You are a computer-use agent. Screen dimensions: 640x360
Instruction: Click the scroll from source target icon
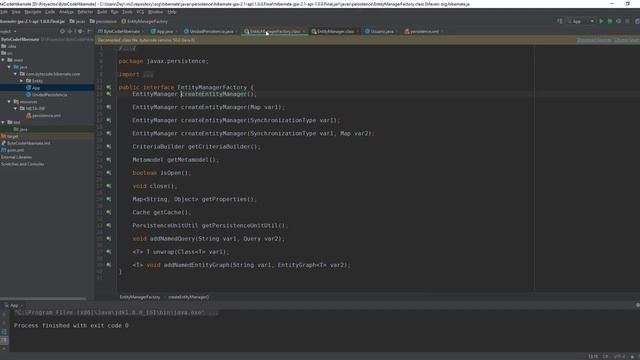[62, 31]
